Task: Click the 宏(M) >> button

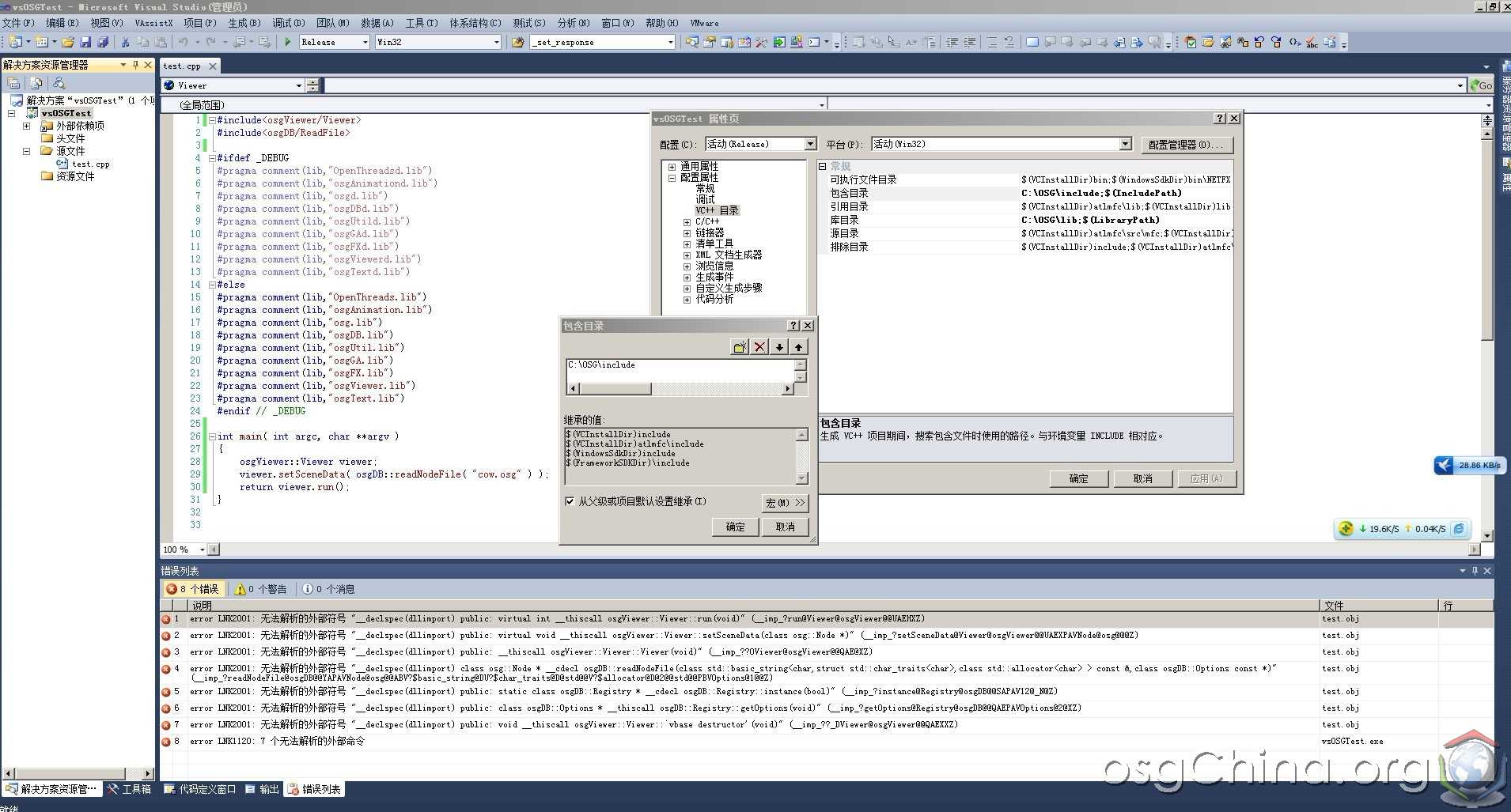Action: pyautogui.click(x=785, y=502)
